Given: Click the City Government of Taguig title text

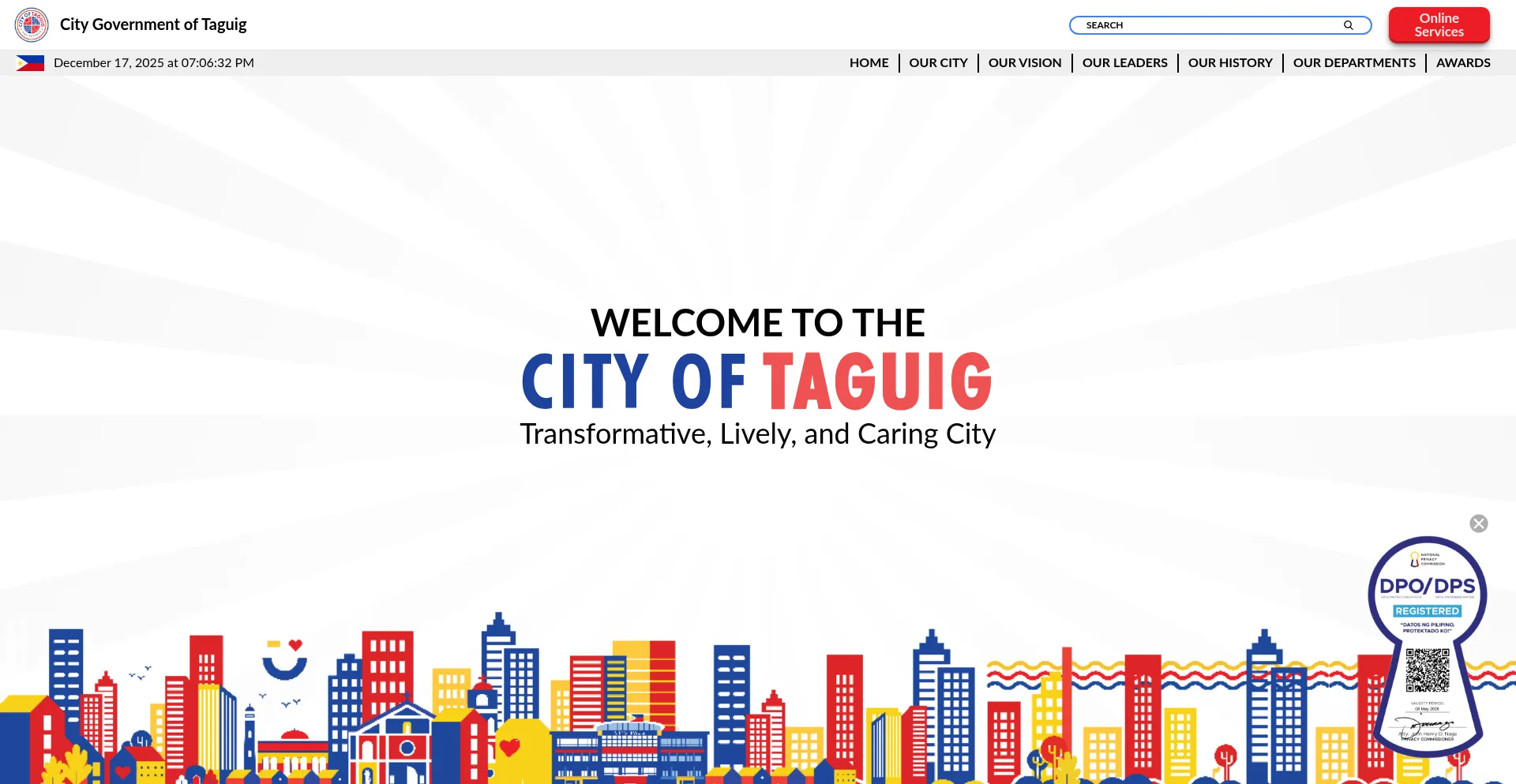Looking at the screenshot, I should [153, 24].
